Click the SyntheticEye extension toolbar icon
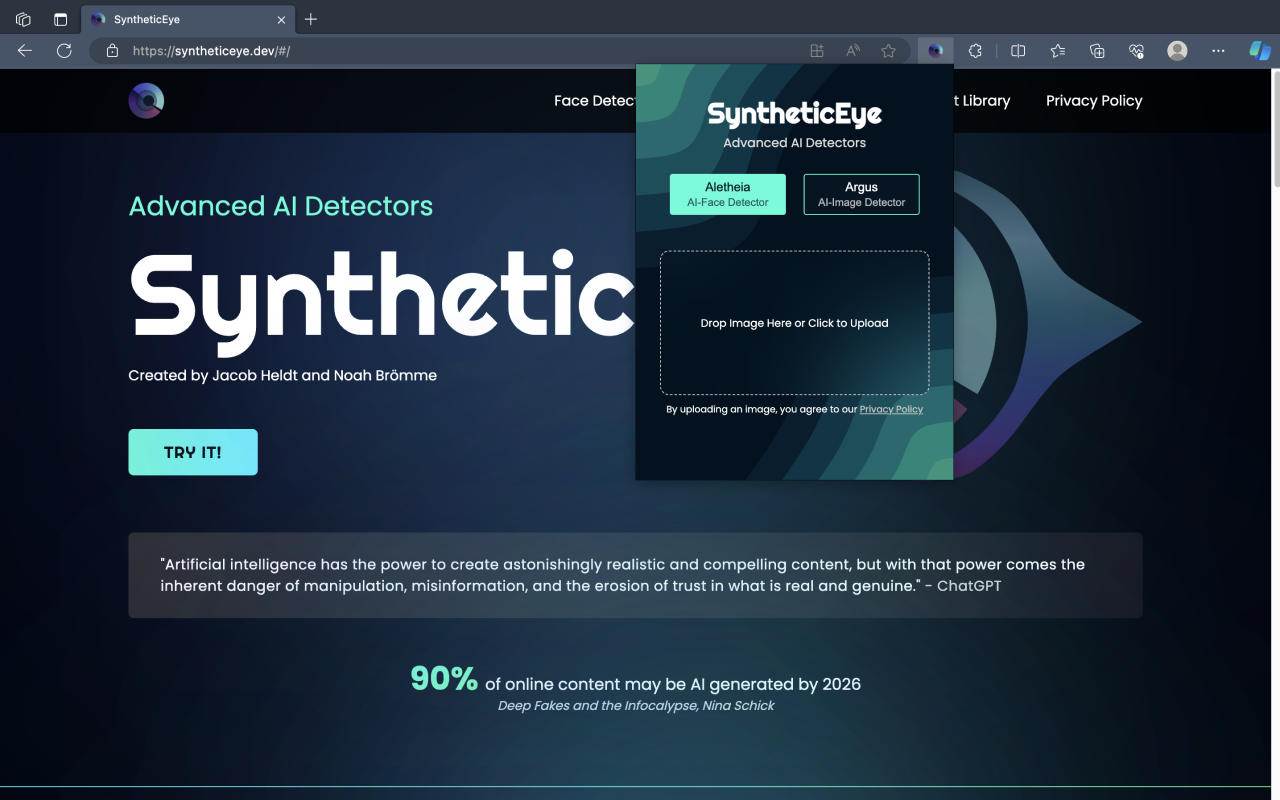The width and height of the screenshot is (1280, 800). (x=935, y=51)
